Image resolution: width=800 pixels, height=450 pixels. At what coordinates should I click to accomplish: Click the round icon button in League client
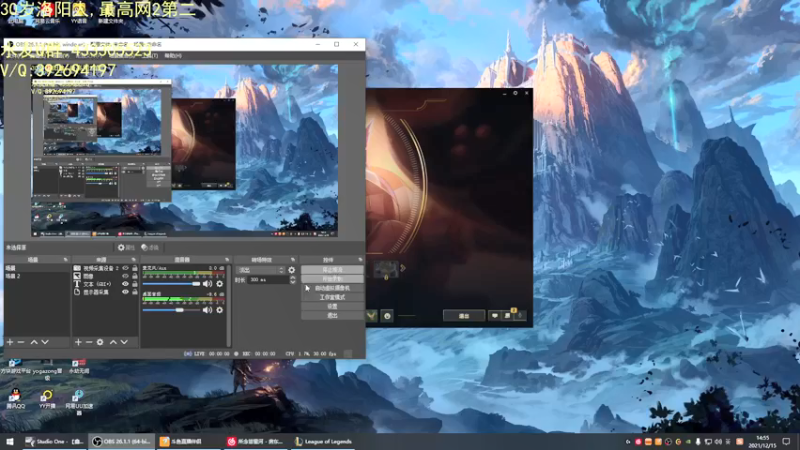(387, 316)
